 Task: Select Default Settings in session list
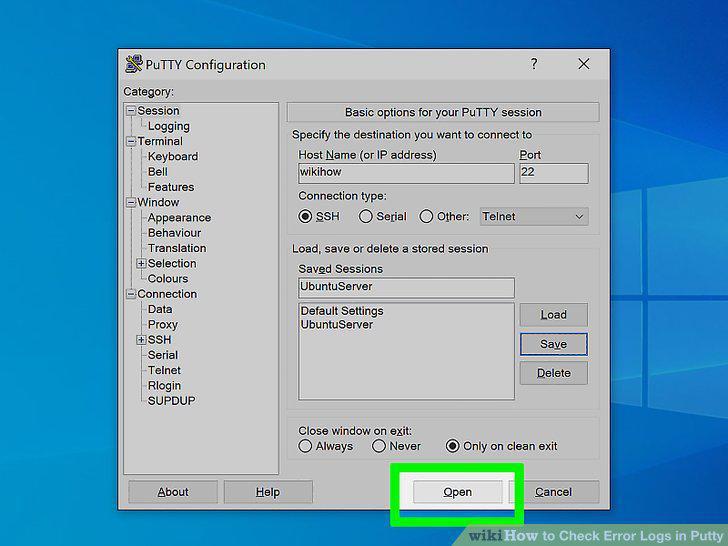[x=342, y=311]
